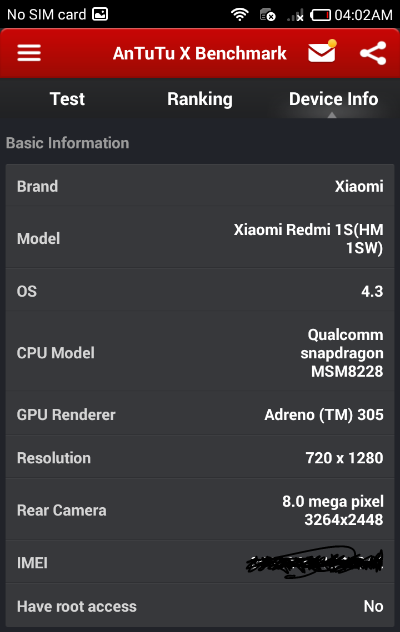This screenshot has width=400, height=632.
Task: Open the hamburger menu icon
Action: point(29,53)
